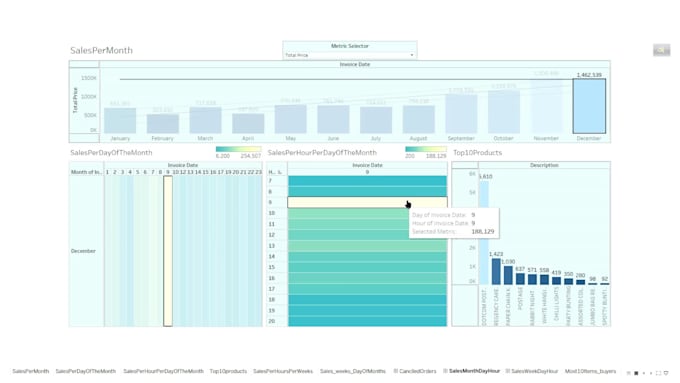
Task: Select the POSTAGE bar labeled 637
Action: 520,279
